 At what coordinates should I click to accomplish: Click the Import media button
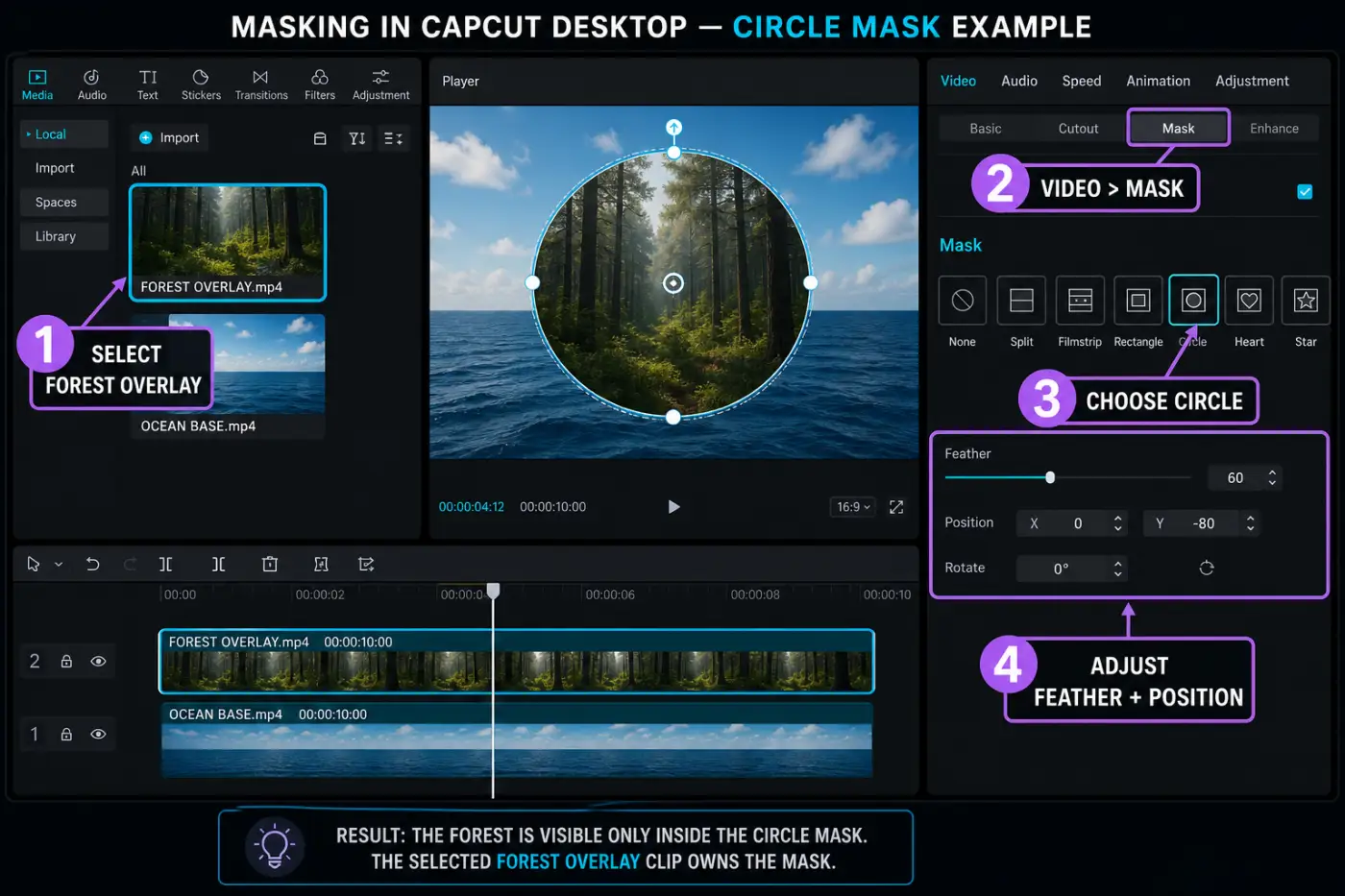click(170, 137)
